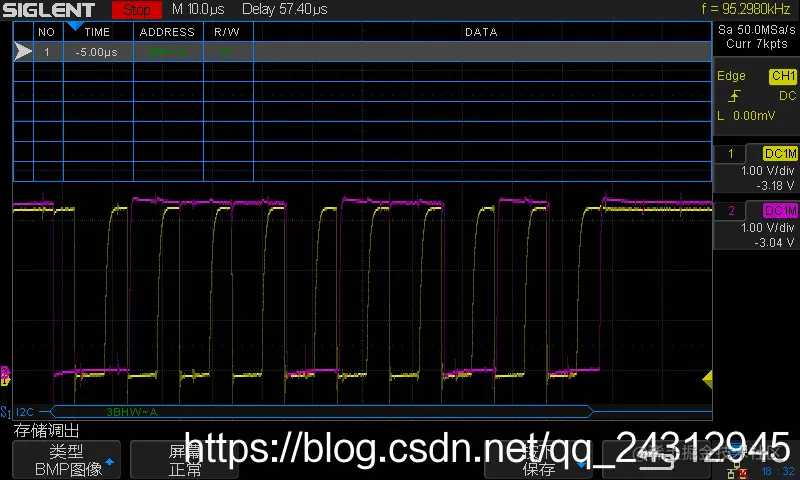
Task: Select the -5.00µs time cell
Action: [x=96, y=52]
